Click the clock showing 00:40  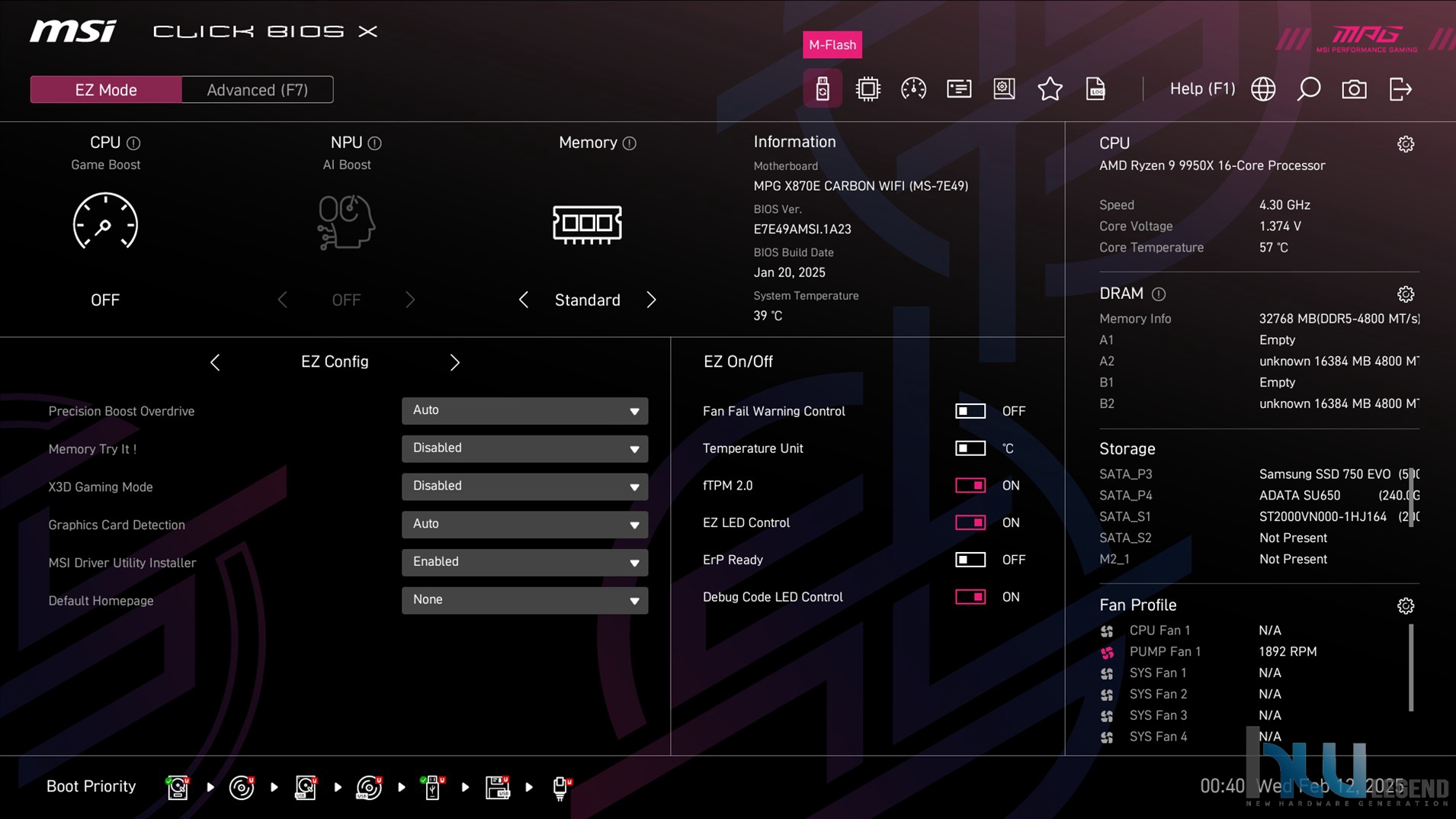tap(1222, 786)
